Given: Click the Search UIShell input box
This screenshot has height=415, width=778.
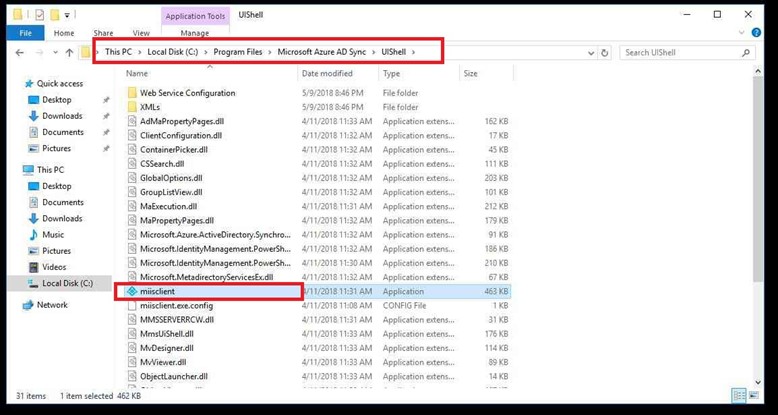Looking at the screenshot, I should 680,52.
